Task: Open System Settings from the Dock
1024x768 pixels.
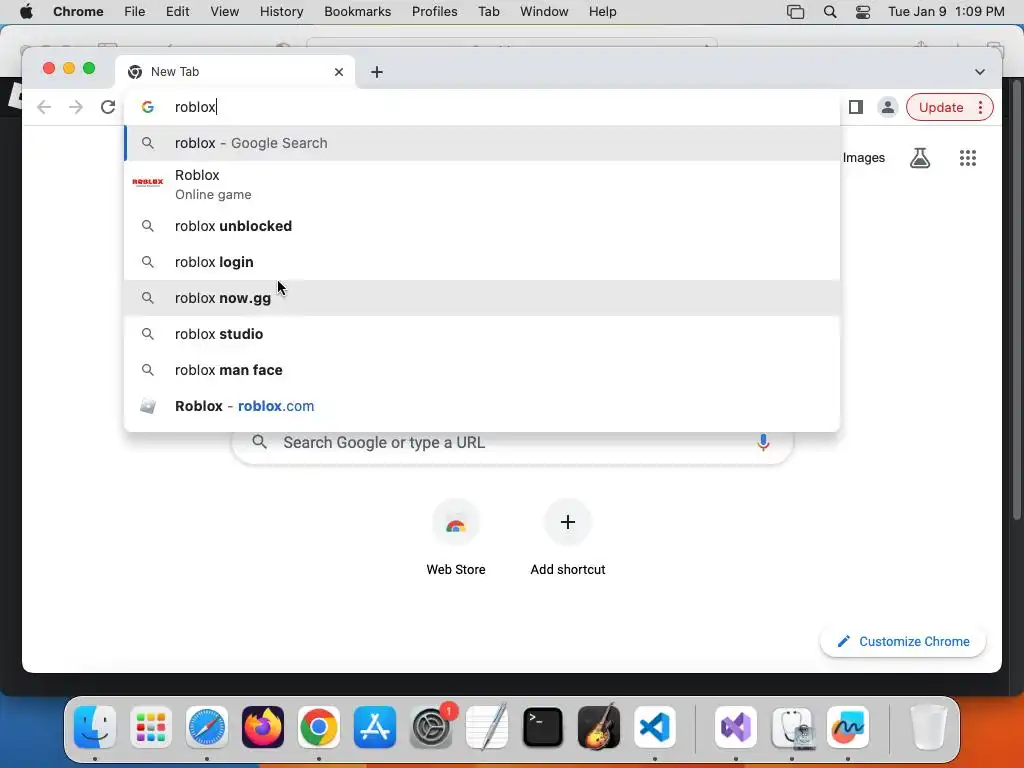Action: tap(431, 727)
